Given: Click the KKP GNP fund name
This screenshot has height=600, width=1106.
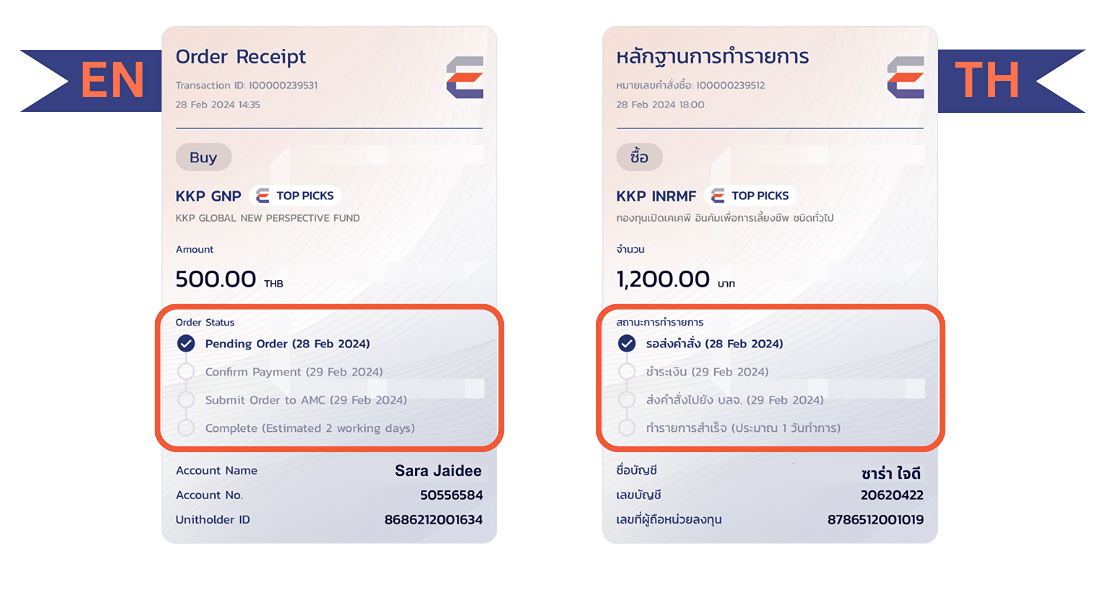Looking at the screenshot, I should pyautogui.click(x=208, y=196).
